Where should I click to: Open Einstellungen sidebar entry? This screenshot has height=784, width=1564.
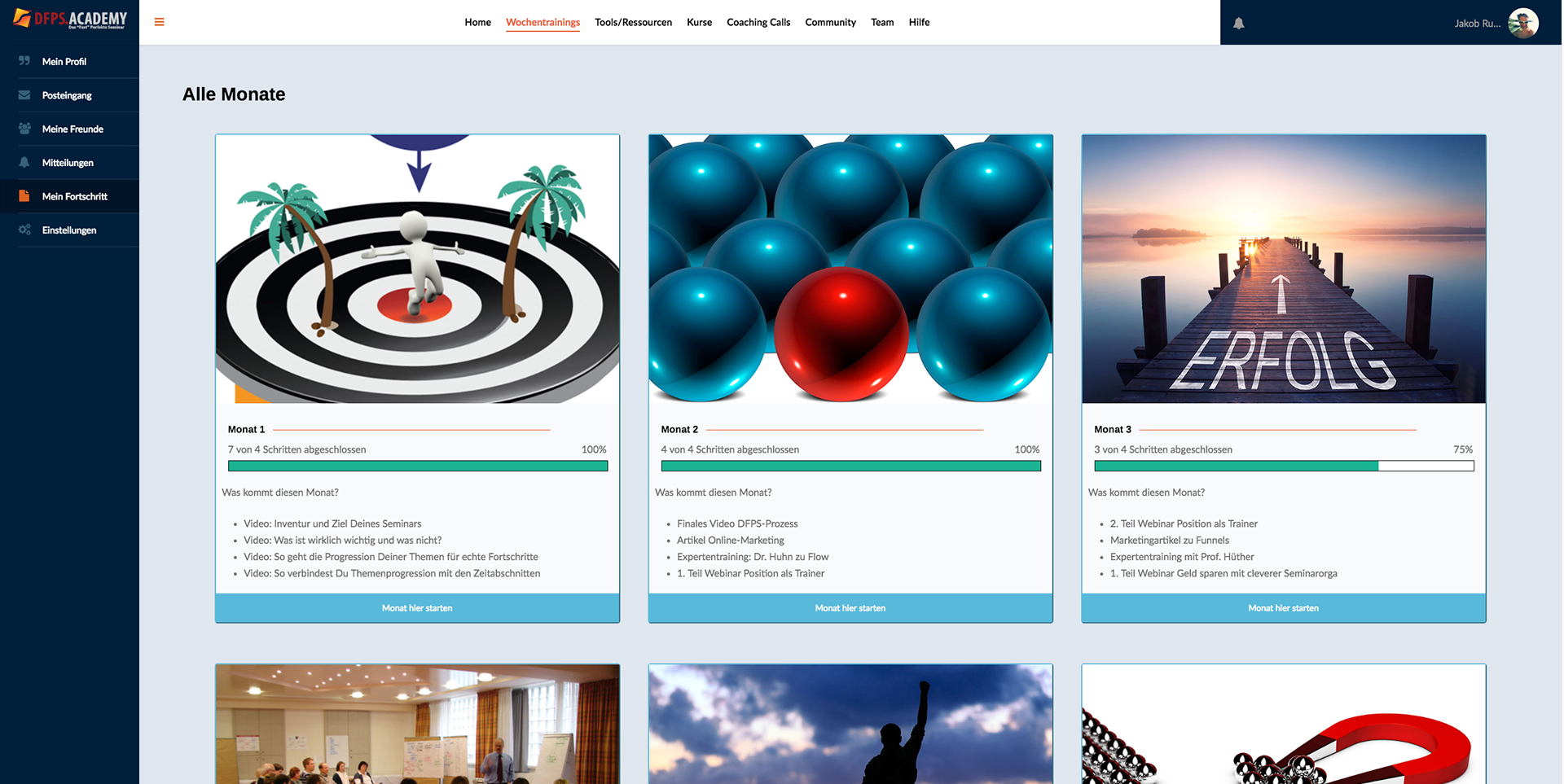(69, 230)
